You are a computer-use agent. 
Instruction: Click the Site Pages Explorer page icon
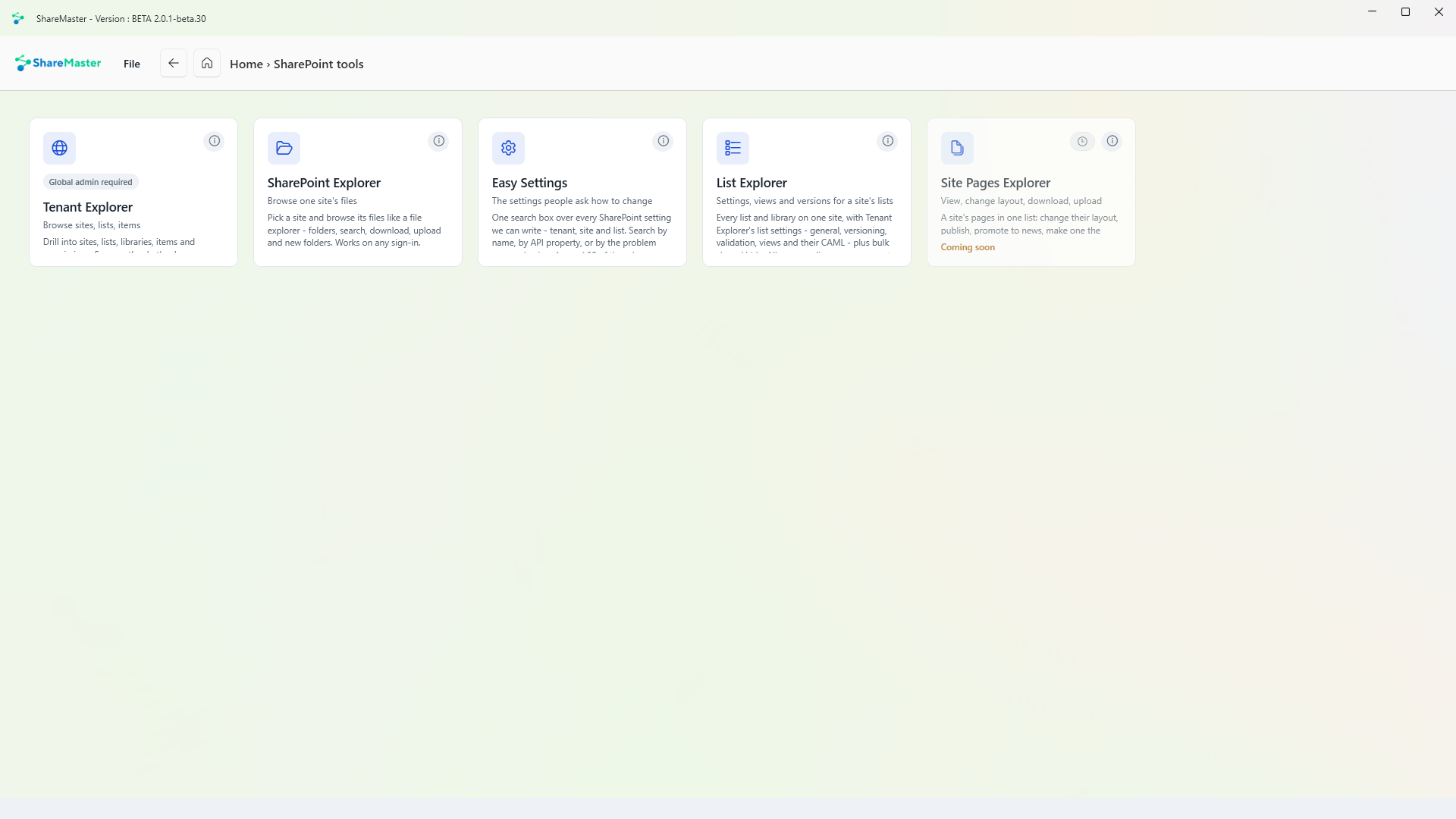pos(957,148)
